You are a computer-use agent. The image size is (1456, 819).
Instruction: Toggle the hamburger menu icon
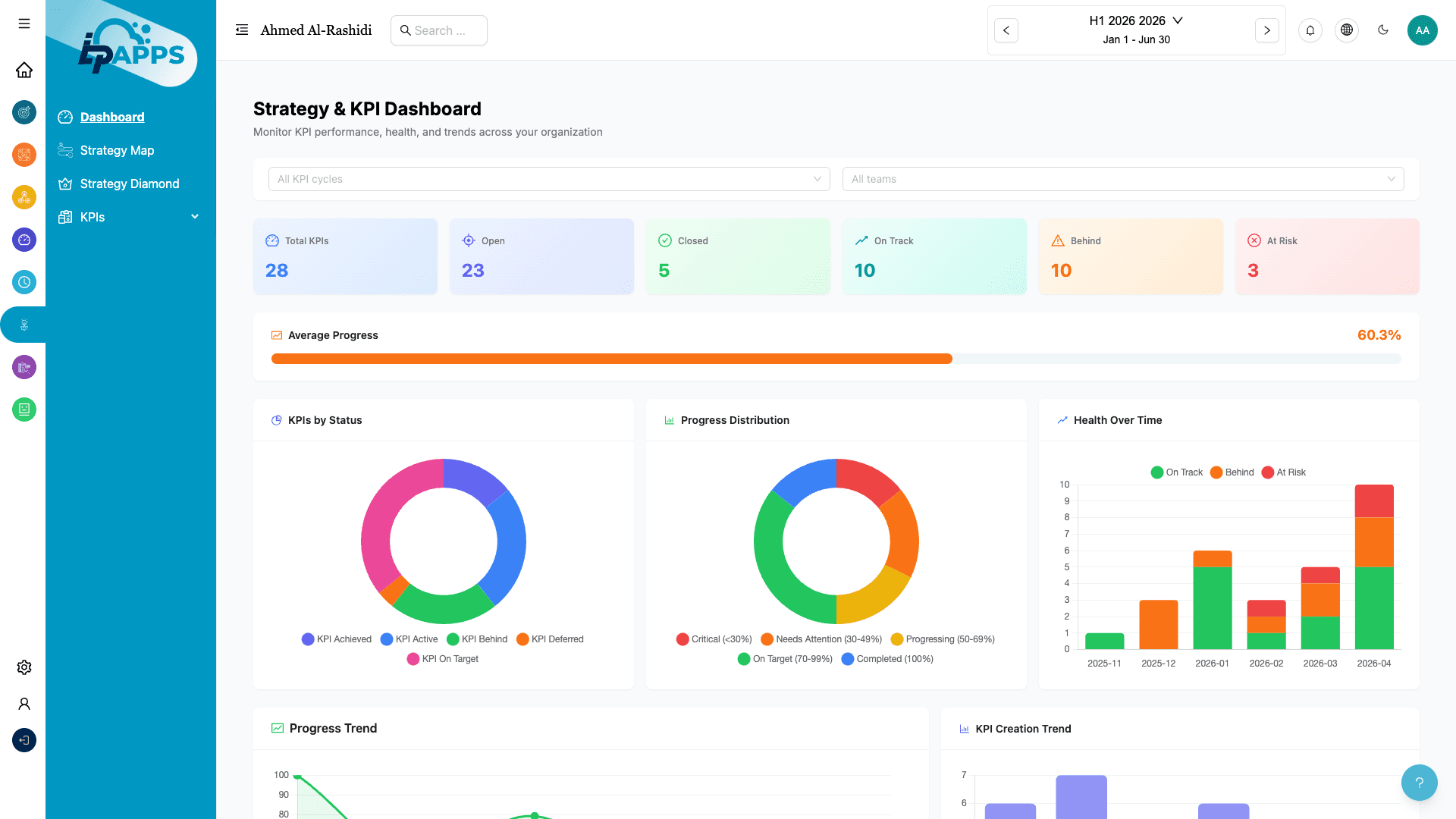pyautogui.click(x=24, y=24)
